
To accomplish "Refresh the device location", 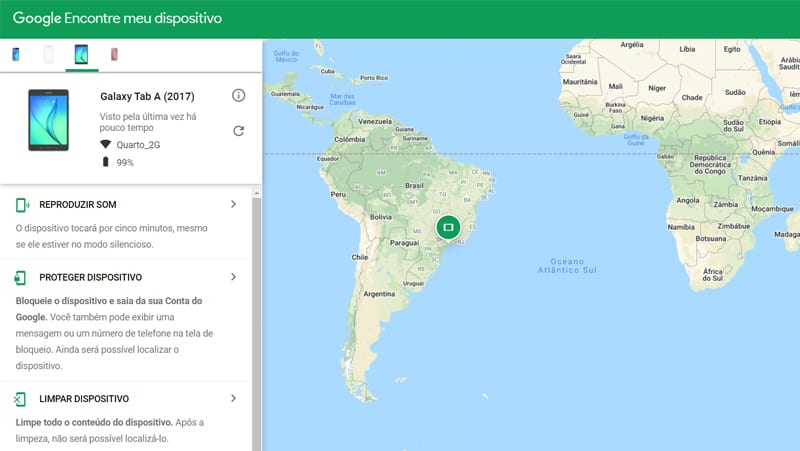I will point(238,131).
